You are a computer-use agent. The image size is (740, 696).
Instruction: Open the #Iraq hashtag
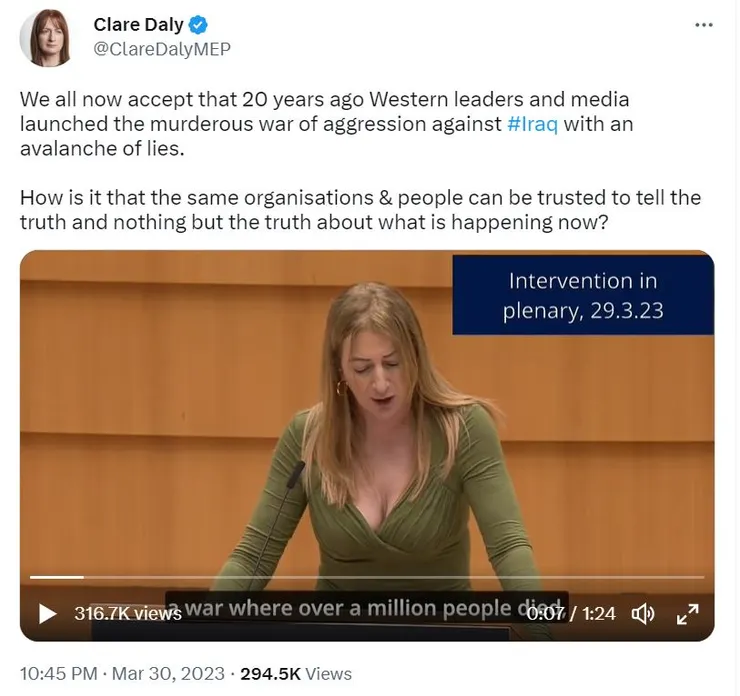(532, 124)
